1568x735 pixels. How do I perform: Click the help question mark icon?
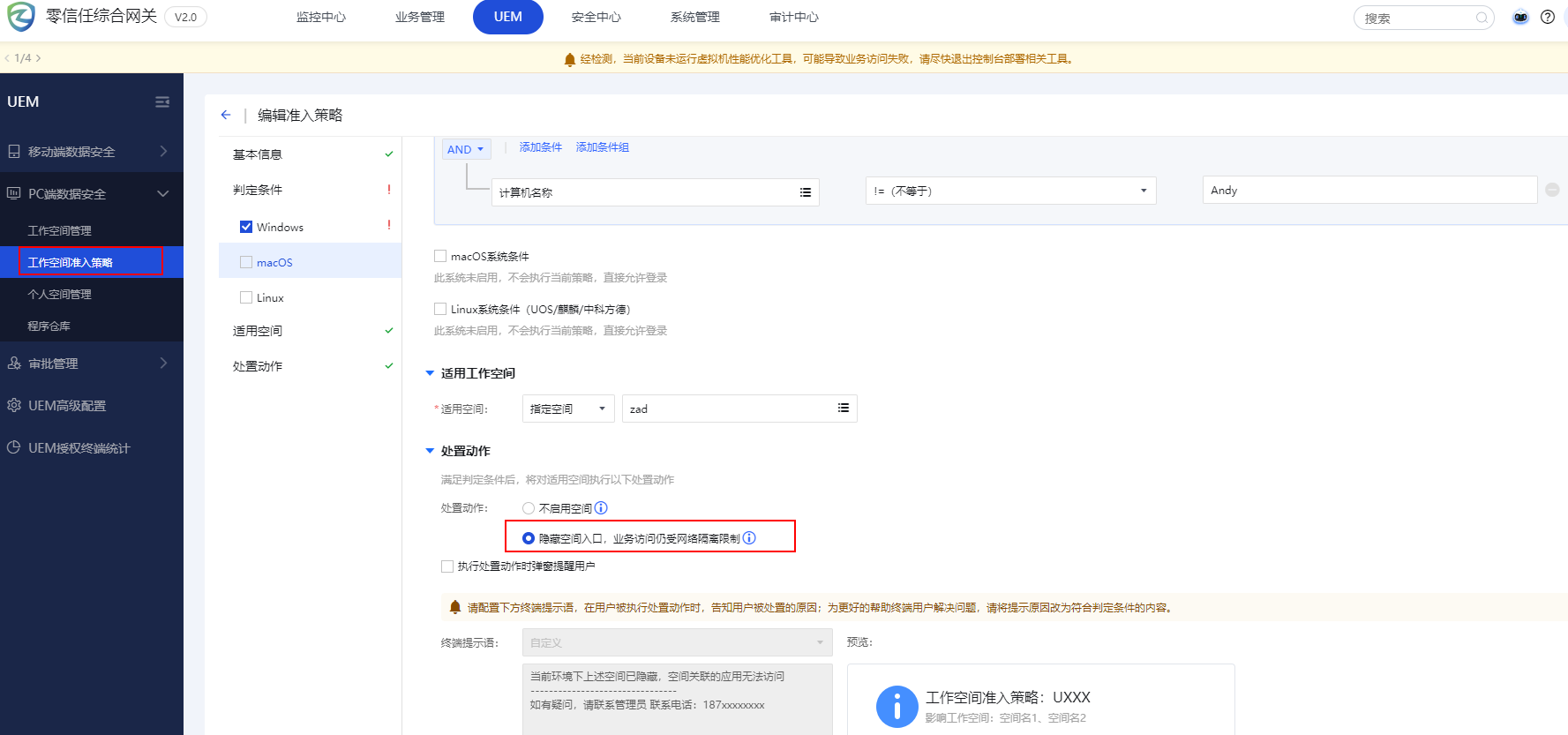(x=1548, y=17)
